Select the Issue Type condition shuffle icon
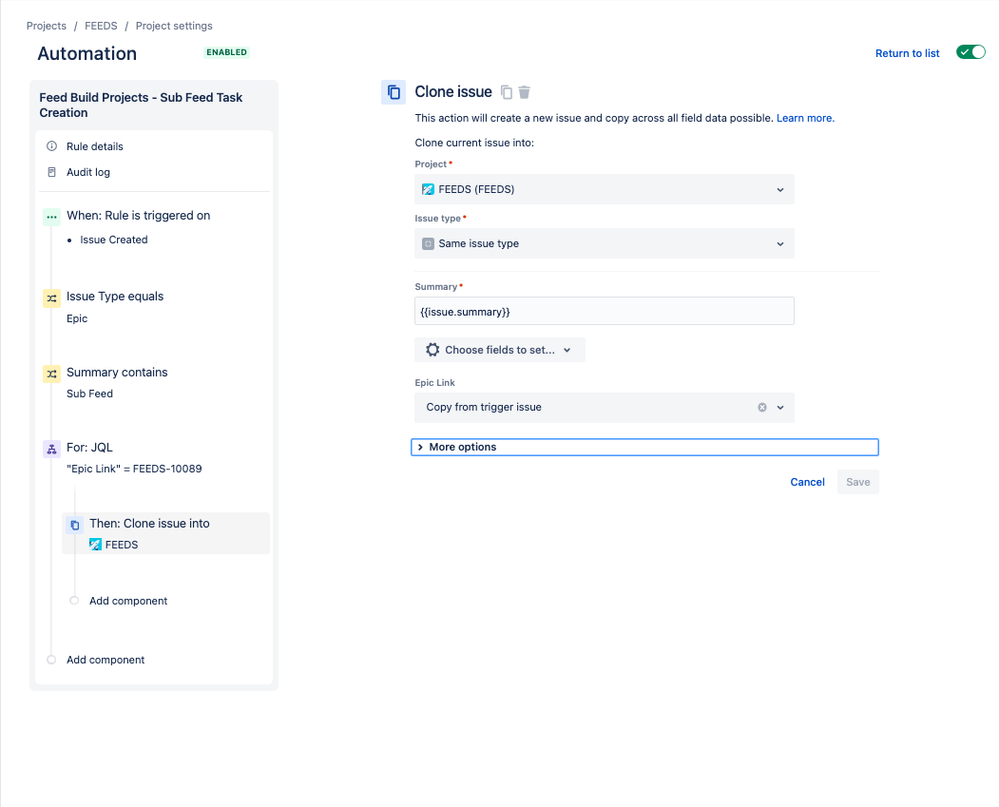 tap(52, 298)
